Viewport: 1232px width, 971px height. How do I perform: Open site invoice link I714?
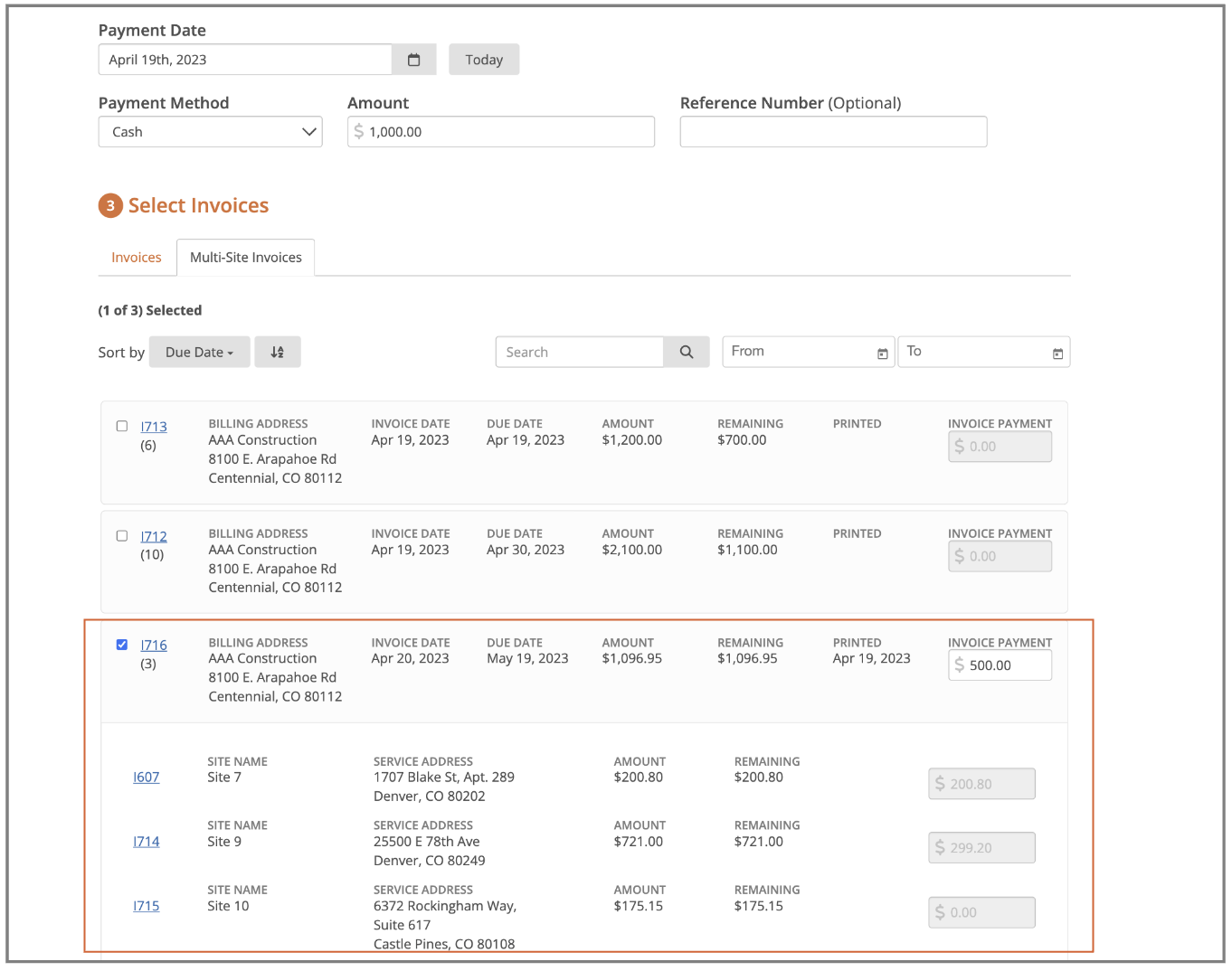pyautogui.click(x=147, y=842)
